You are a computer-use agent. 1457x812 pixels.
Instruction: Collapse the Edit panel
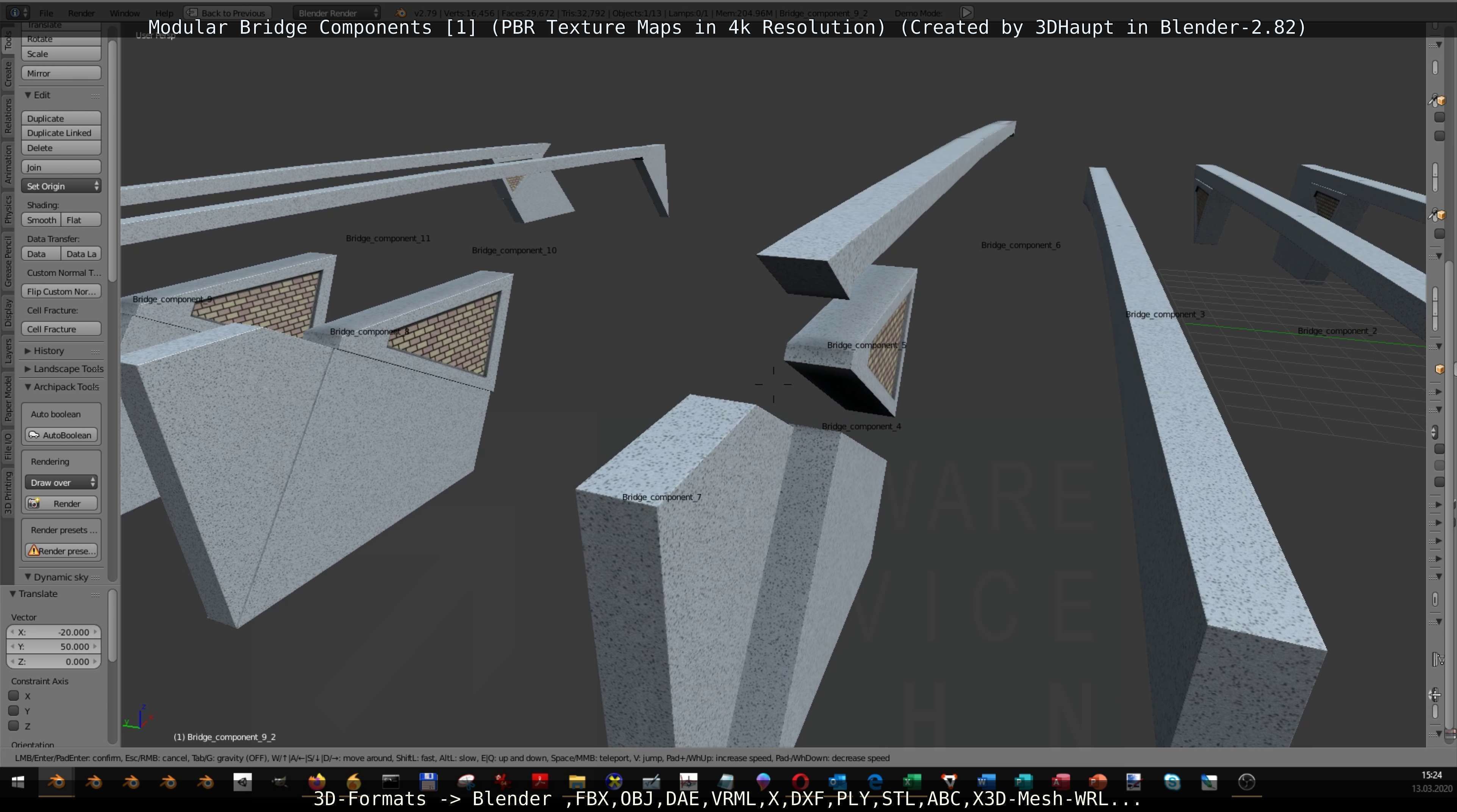point(27,95)
